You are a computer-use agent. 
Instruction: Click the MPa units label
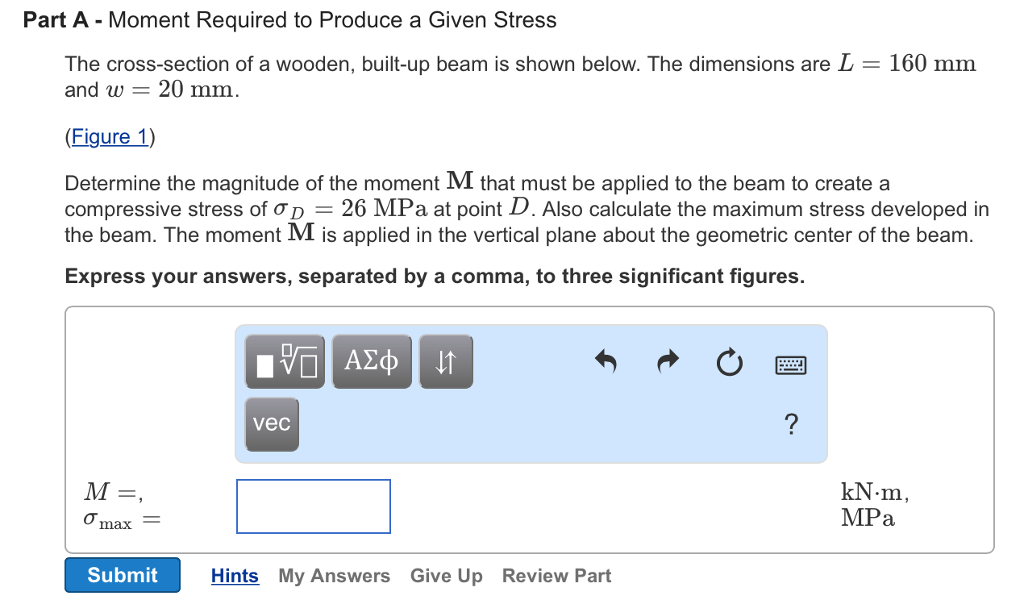[867, 518]
